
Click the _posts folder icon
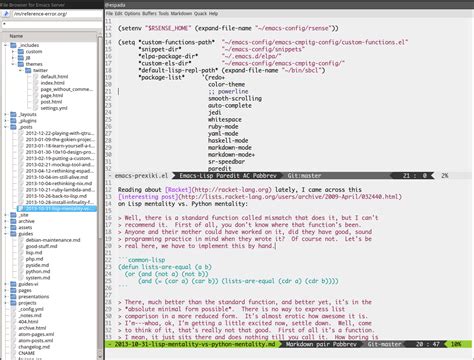[x=13, y=127]
